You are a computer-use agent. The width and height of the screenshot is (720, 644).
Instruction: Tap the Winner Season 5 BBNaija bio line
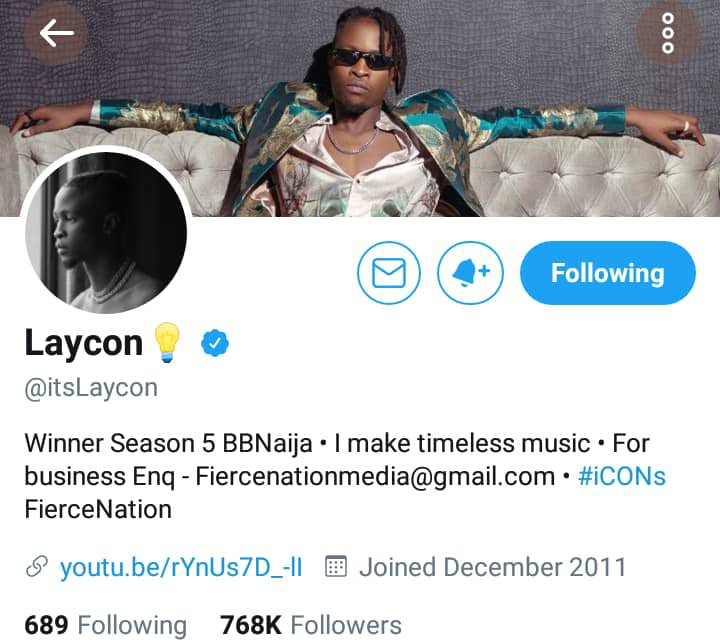169,443
